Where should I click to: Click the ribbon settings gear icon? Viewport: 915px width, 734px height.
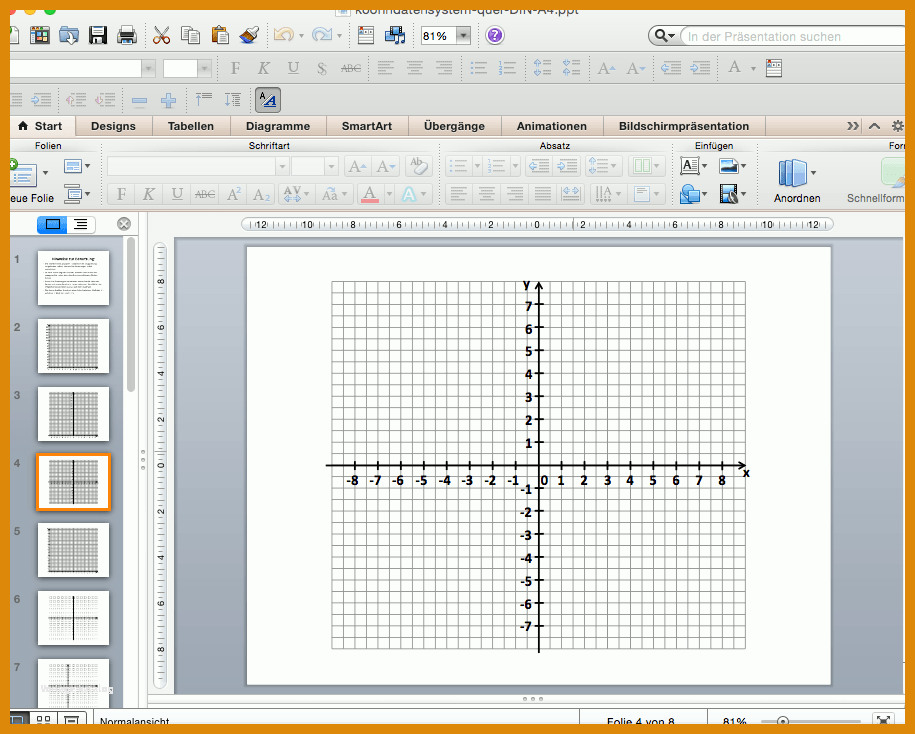[897, 126]
